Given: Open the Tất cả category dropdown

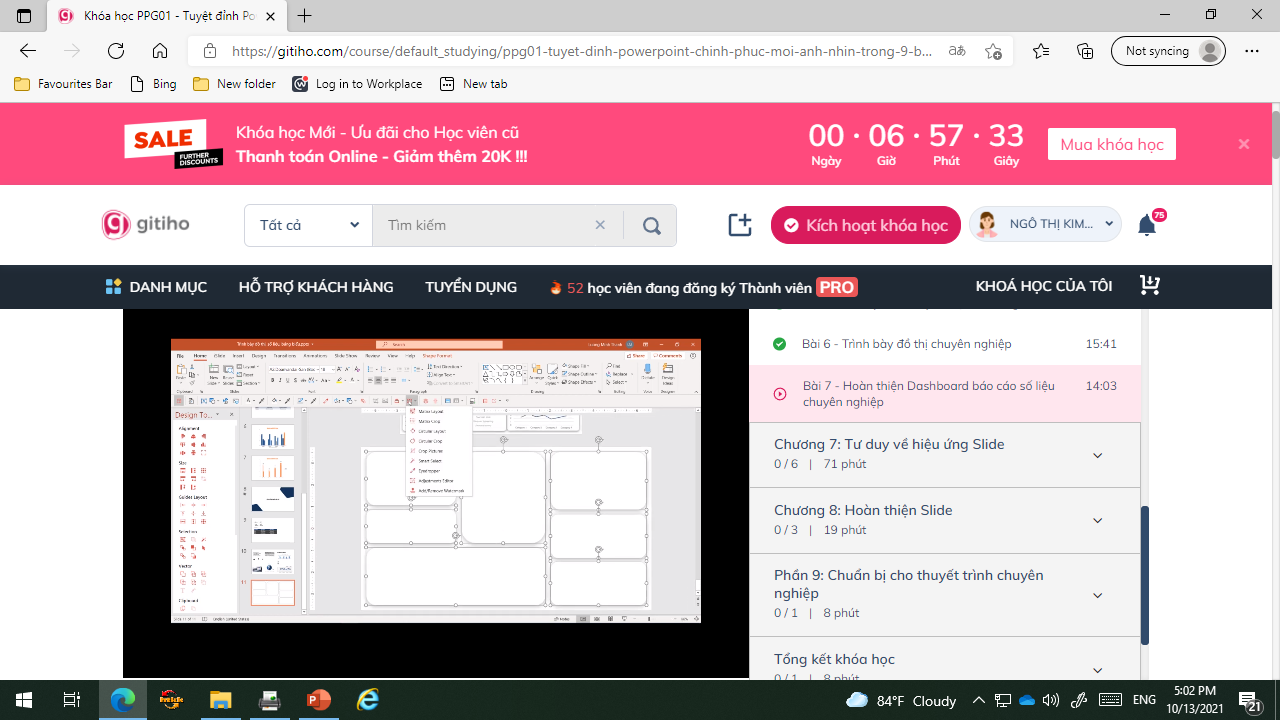Looking at the screenshot, I should (308, 225).
